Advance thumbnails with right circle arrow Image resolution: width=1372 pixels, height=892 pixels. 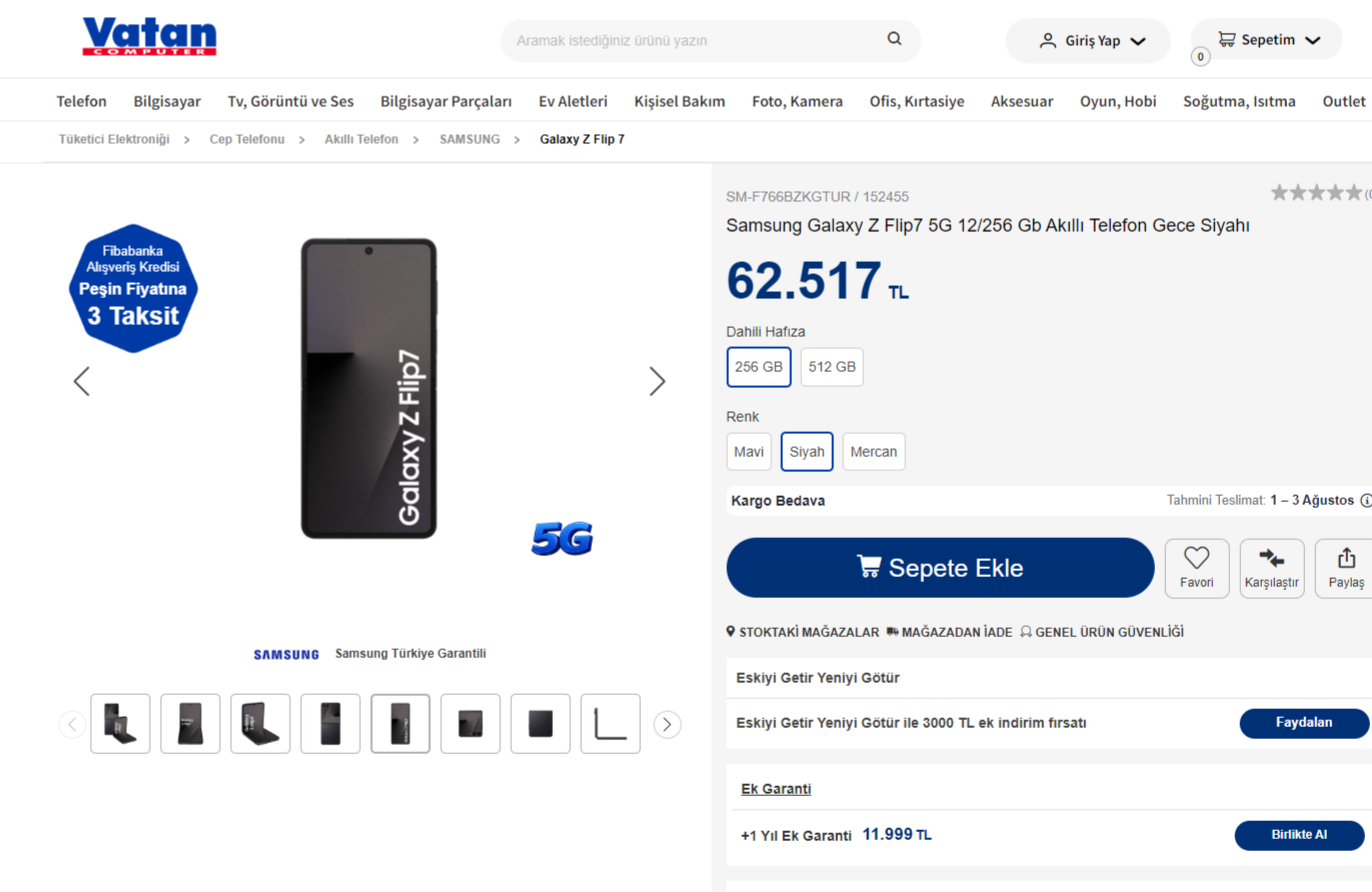pos(668,724)
